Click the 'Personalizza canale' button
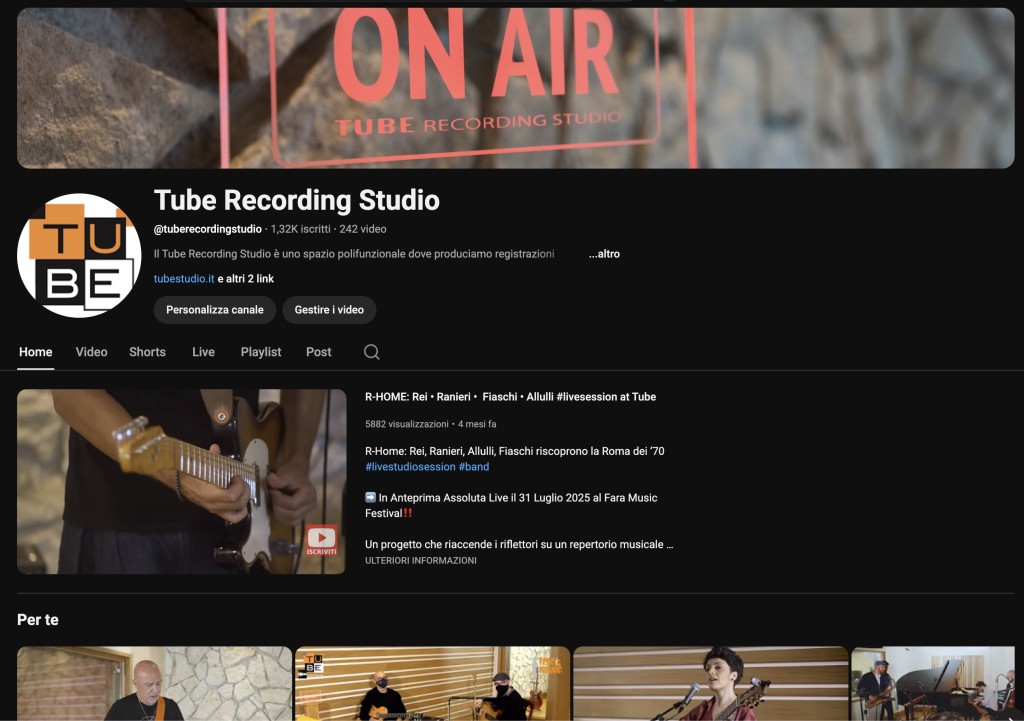Image resolution: width=1024 pixels, height=721 pixels. coord(214,310)
